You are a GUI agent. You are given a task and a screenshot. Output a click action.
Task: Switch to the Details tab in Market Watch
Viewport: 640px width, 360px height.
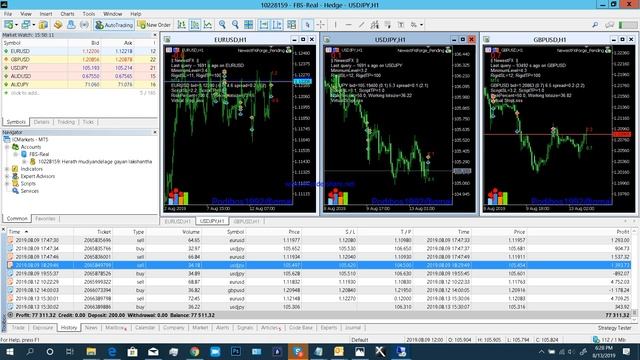41,122
